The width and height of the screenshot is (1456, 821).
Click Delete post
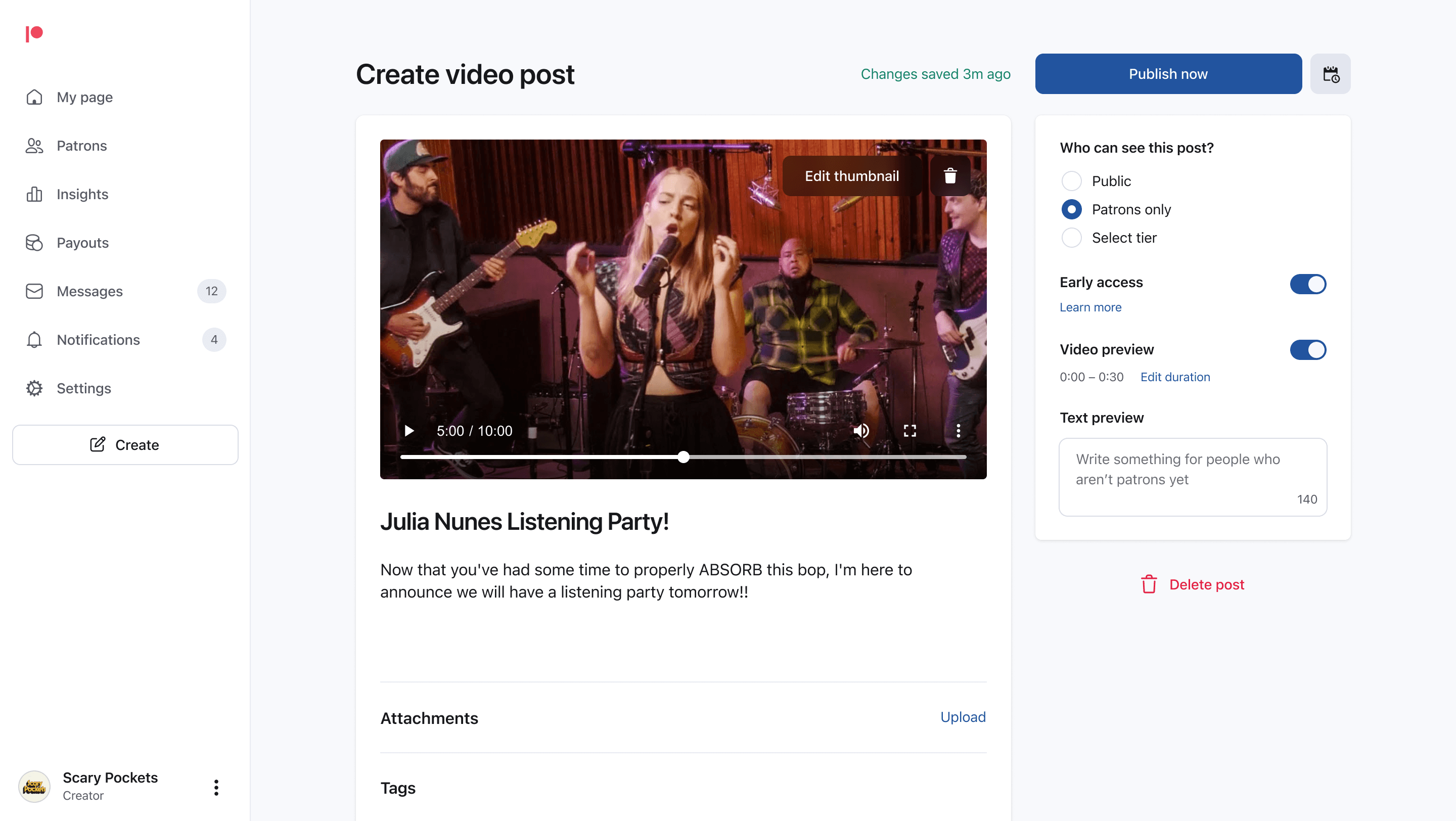coord(1193,584)
